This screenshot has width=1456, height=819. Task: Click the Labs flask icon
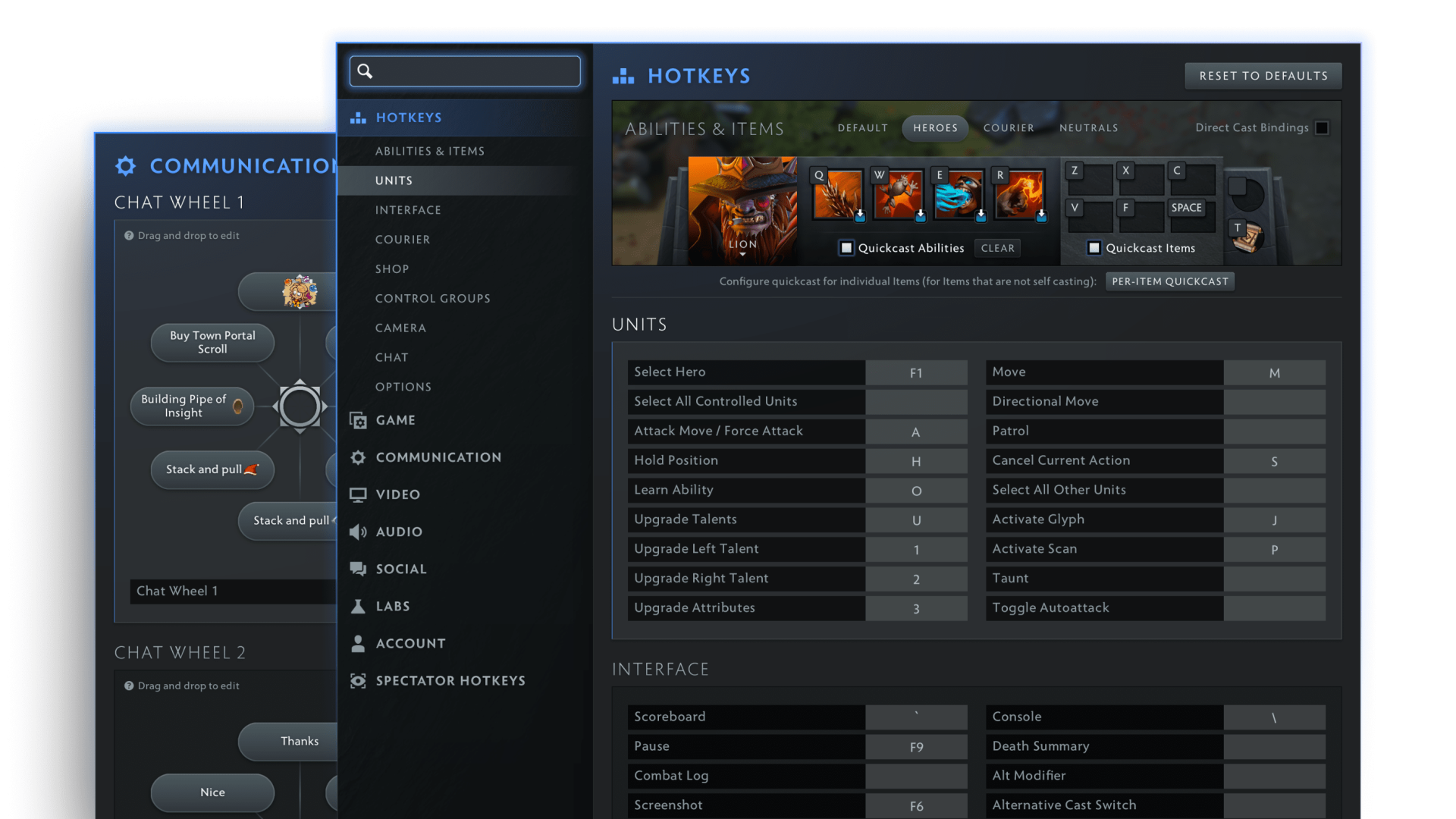pos(358,606)
